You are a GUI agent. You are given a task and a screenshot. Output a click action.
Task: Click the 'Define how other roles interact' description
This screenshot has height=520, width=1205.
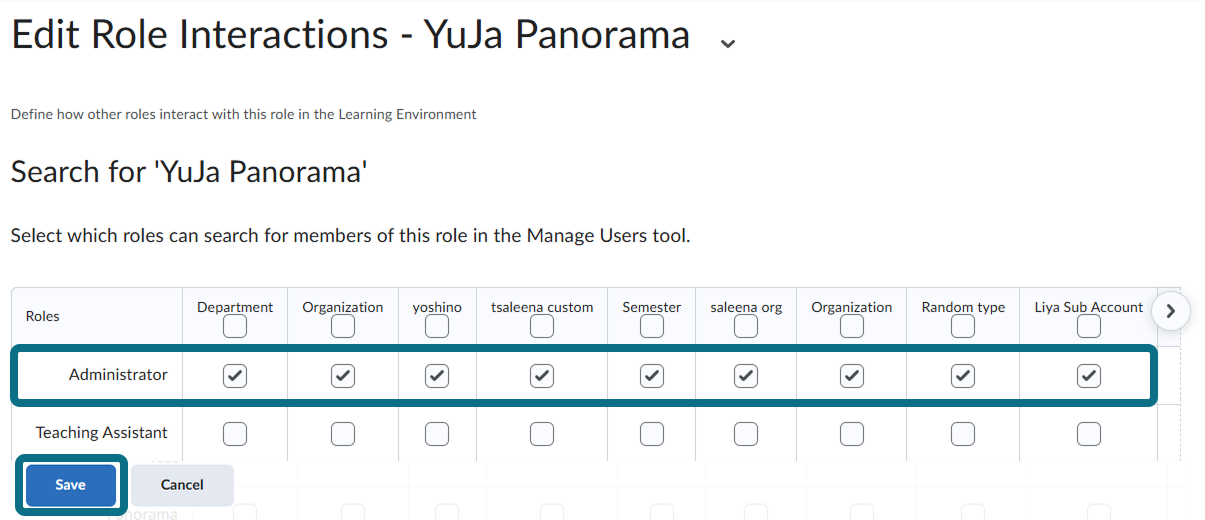pos(243,114)
